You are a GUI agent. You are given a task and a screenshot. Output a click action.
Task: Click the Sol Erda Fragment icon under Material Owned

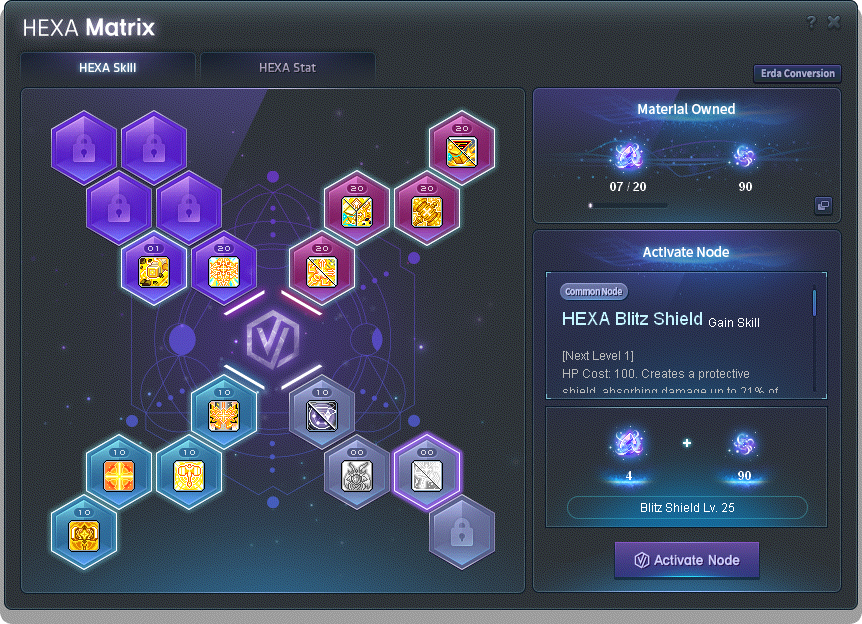click(x=745, y=156)
